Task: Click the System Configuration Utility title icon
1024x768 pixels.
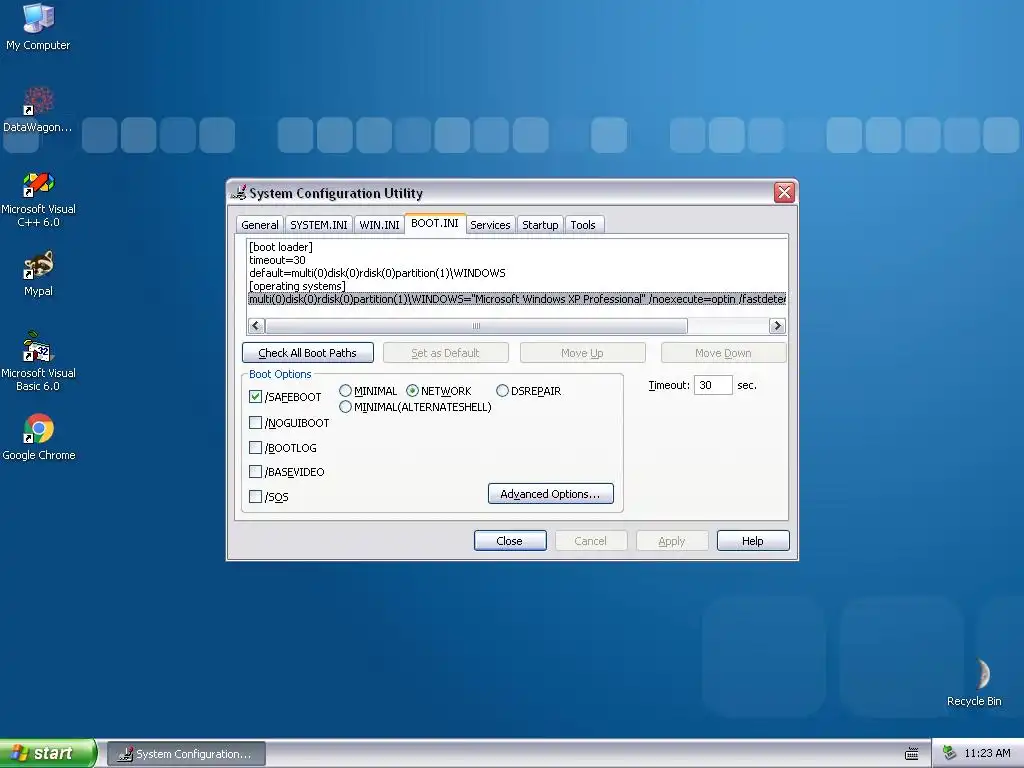Action: pos(238,193)
